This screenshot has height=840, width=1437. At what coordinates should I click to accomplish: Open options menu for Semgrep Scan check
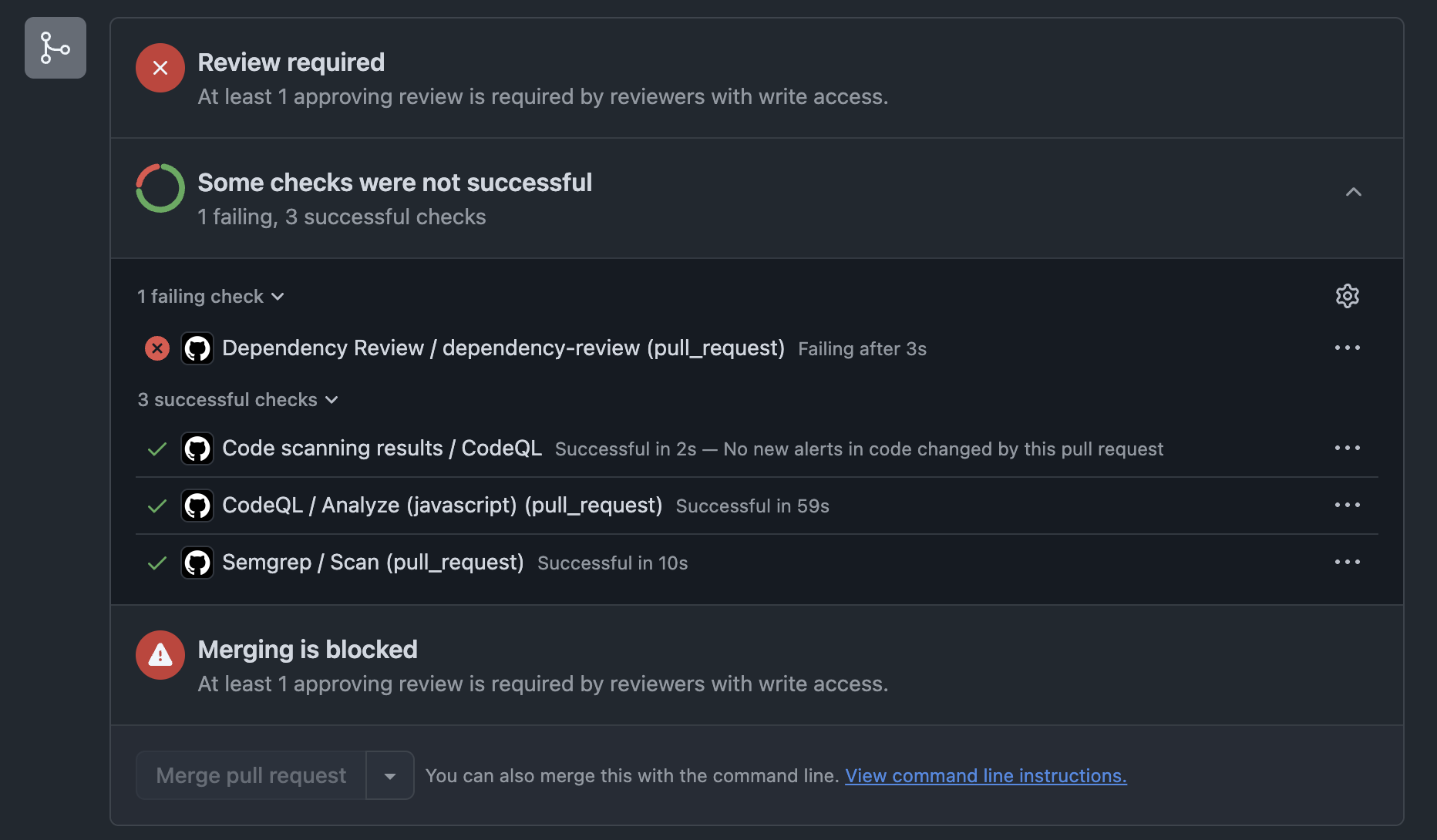1347,563
